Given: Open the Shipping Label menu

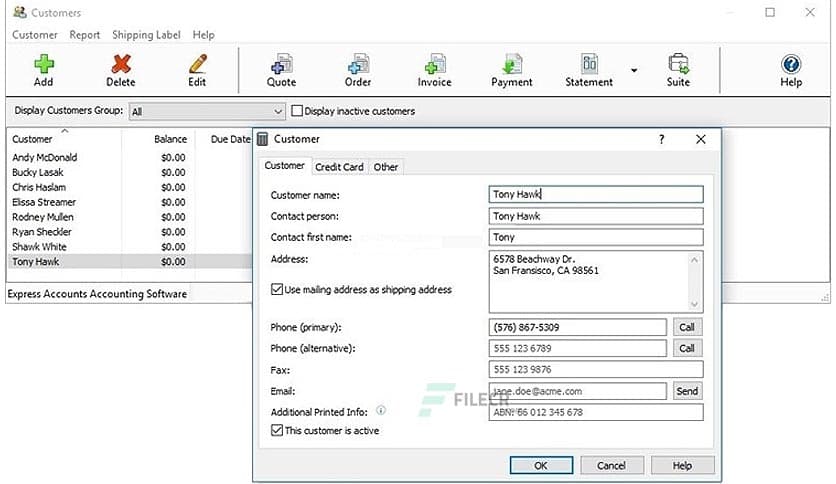Looking at the screenshot, I should tap(146, 35).
